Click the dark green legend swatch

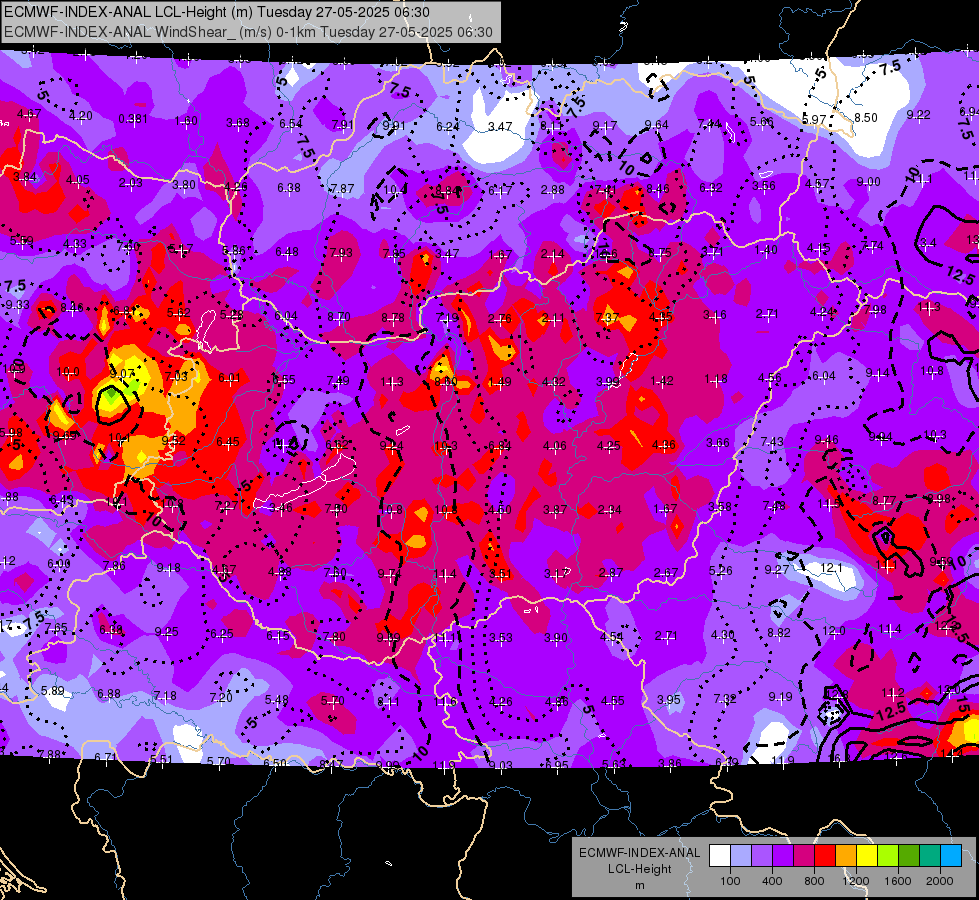click(909, 856)
